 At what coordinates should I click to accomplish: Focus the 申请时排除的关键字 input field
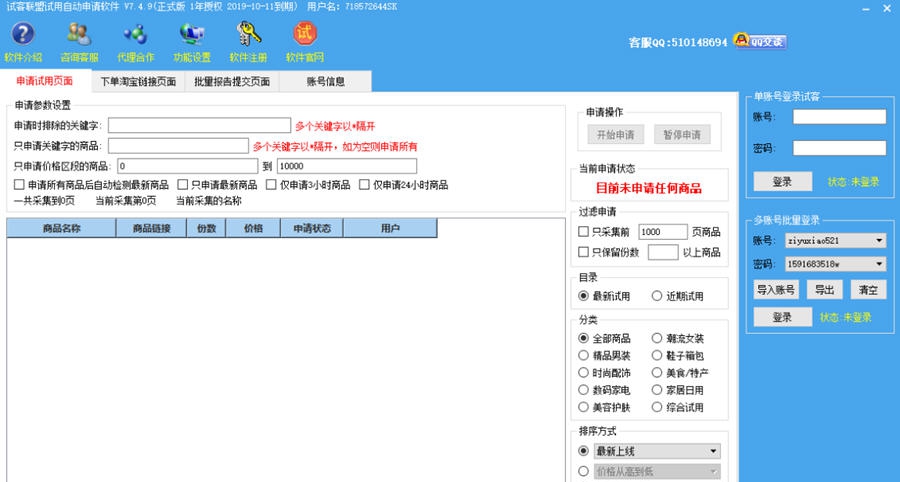[x=199, y=126]
